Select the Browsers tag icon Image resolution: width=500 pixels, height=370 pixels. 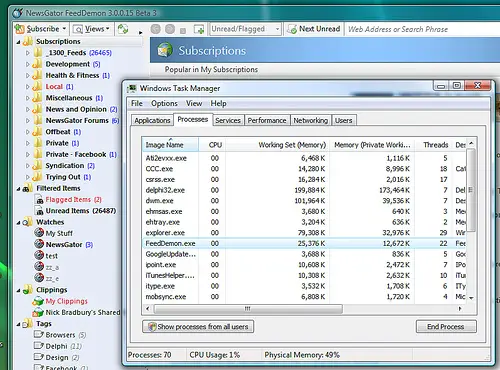click(39, 334)
